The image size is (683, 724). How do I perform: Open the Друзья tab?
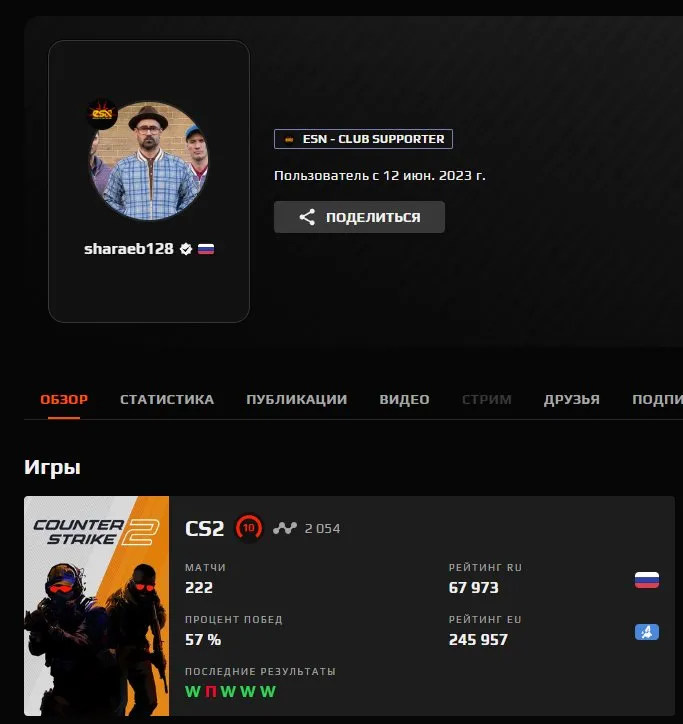coord(572,399)
